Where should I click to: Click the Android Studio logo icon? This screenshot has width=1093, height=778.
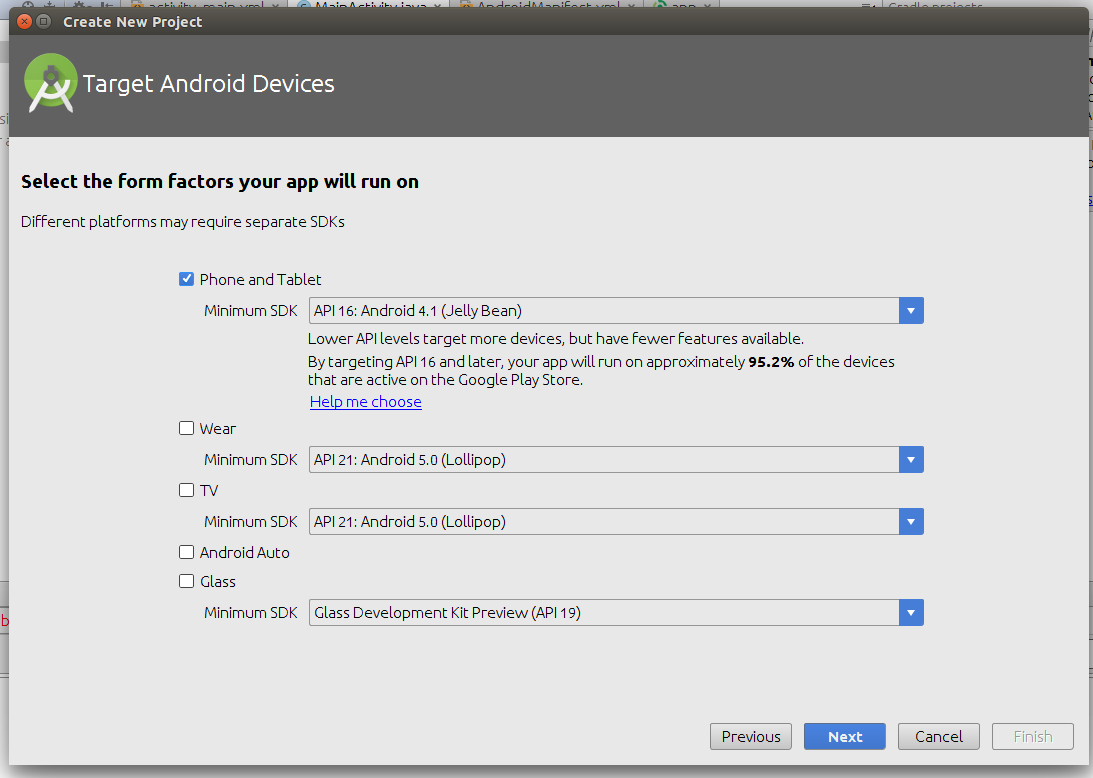[x=50, y=84]
